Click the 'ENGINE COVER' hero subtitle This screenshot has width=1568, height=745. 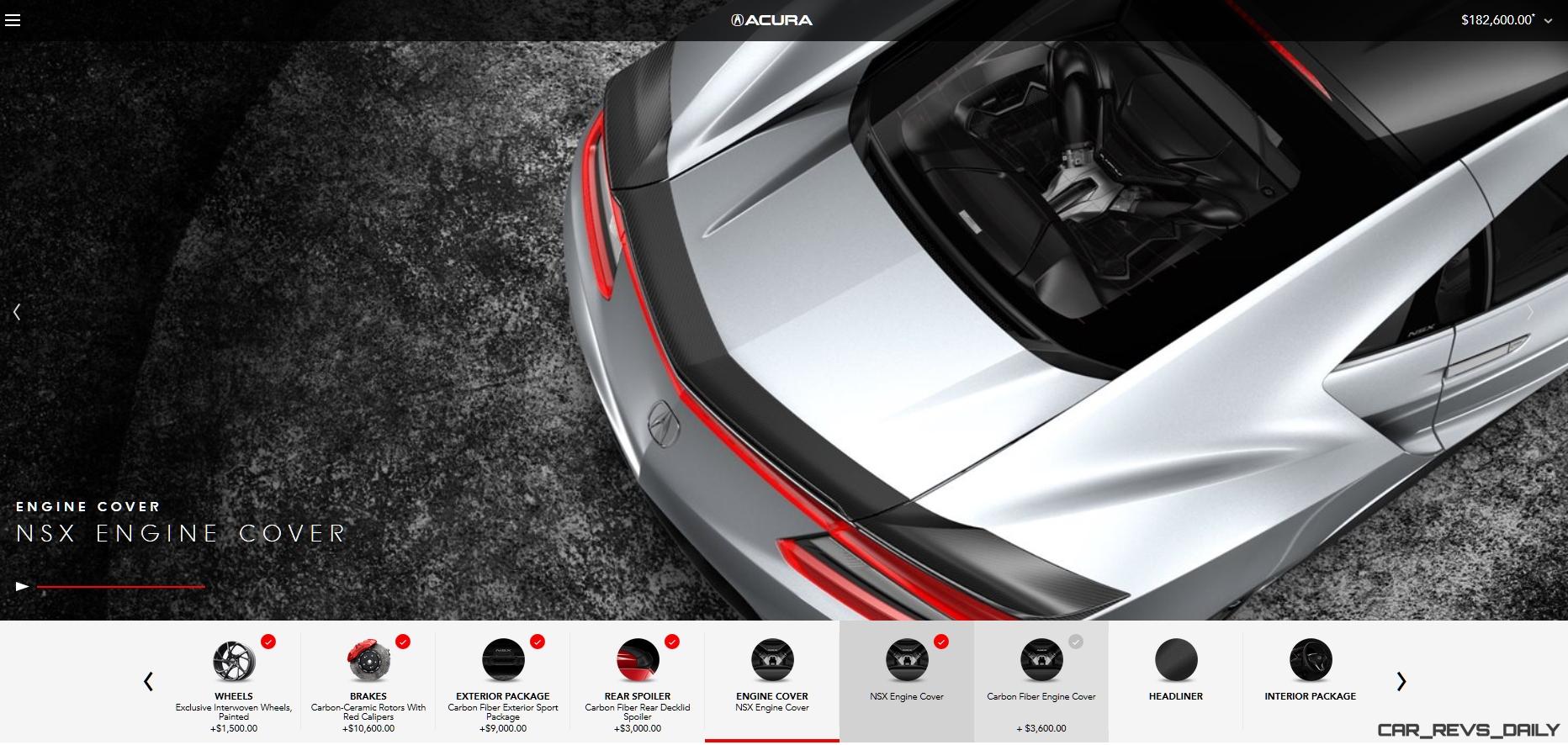88,506
